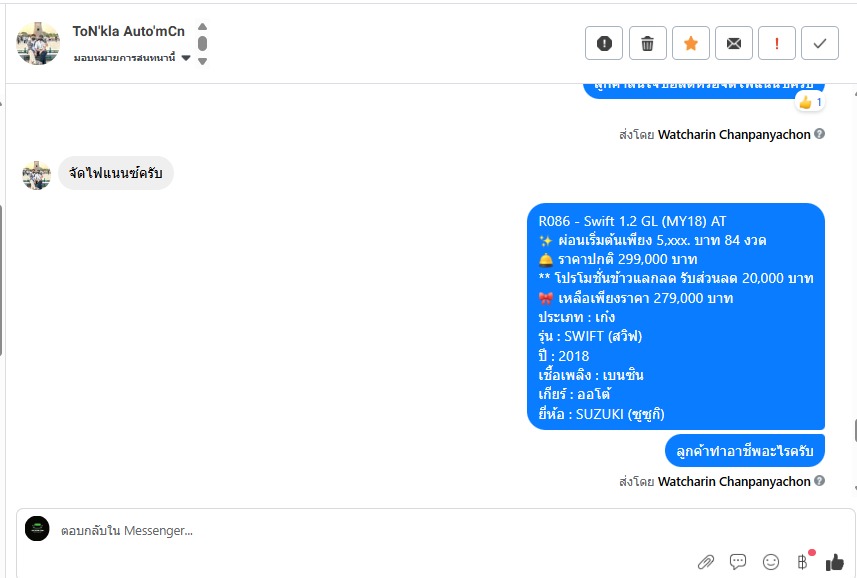Delete conversation using the trash icon
857x578 pixels.
click(647, 43)
